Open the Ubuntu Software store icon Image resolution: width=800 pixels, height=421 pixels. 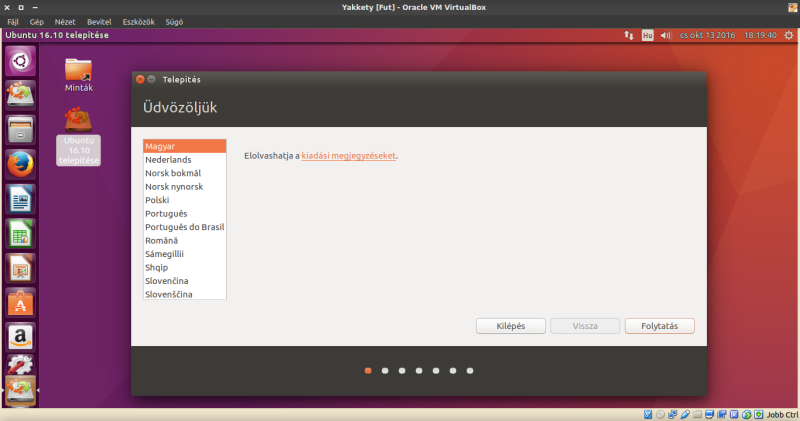pyautogui.click(x=21, y=303)
